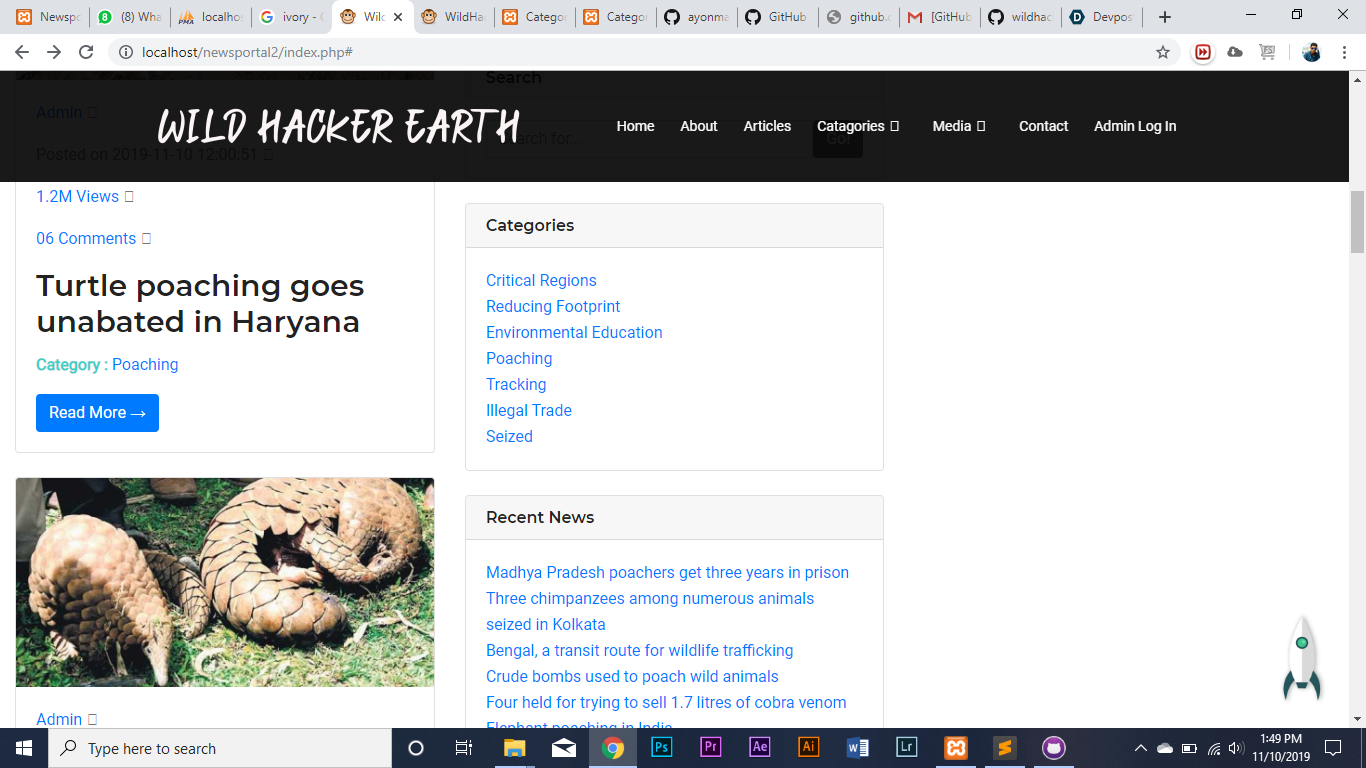Click the Wild Hacker Earth site logo
The image size is (1366, 768).
point(338,127)
